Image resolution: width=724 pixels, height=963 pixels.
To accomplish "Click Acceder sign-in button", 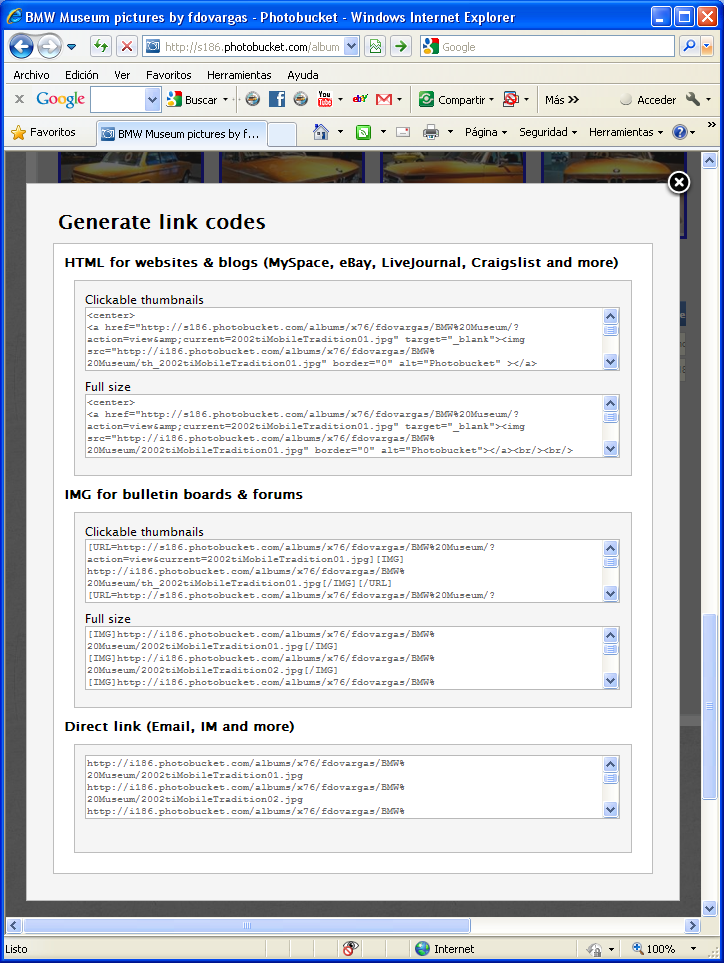I will pyautogui.click(x=648, y=99).
